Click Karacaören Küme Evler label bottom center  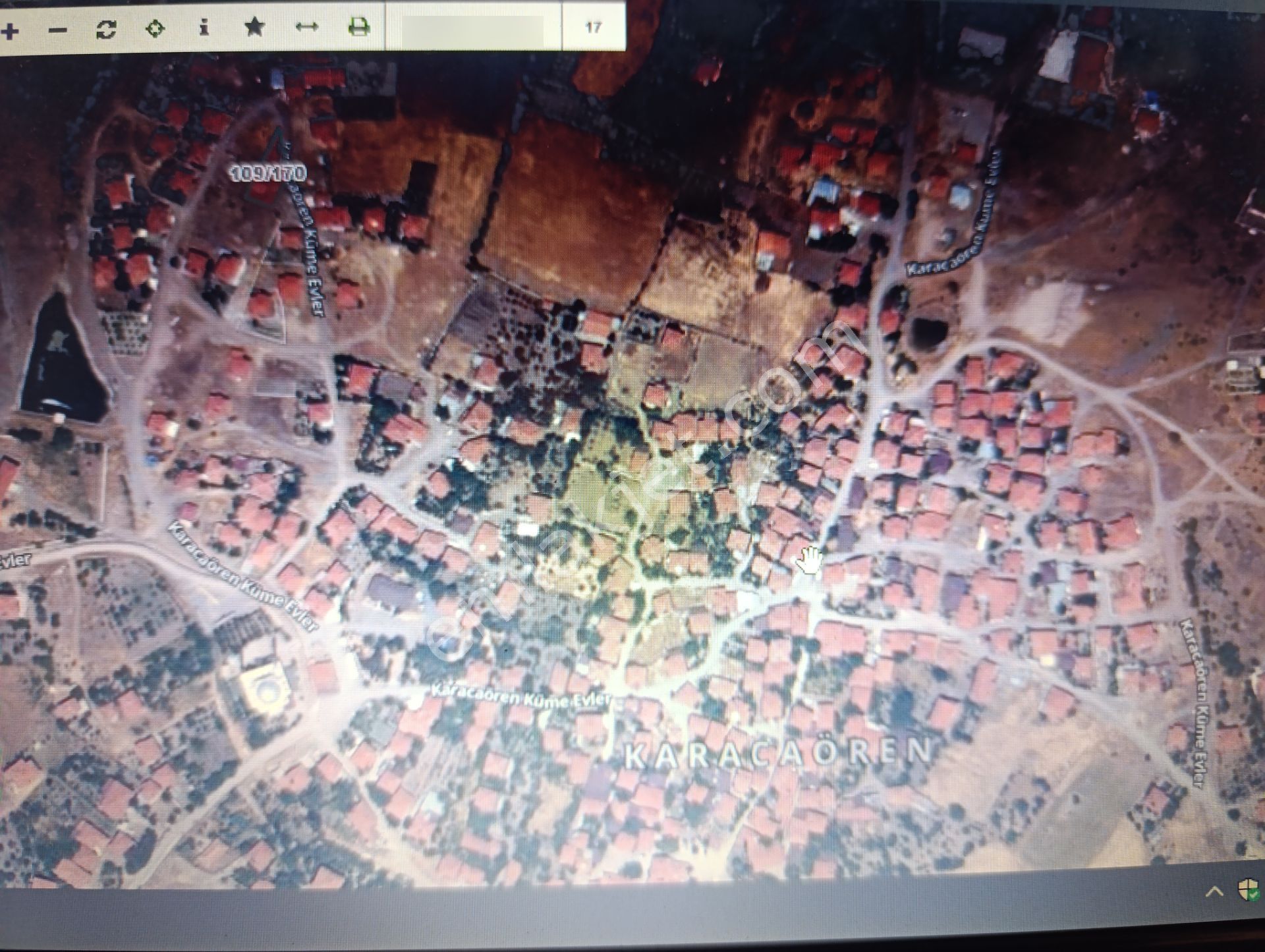[520, 696]
